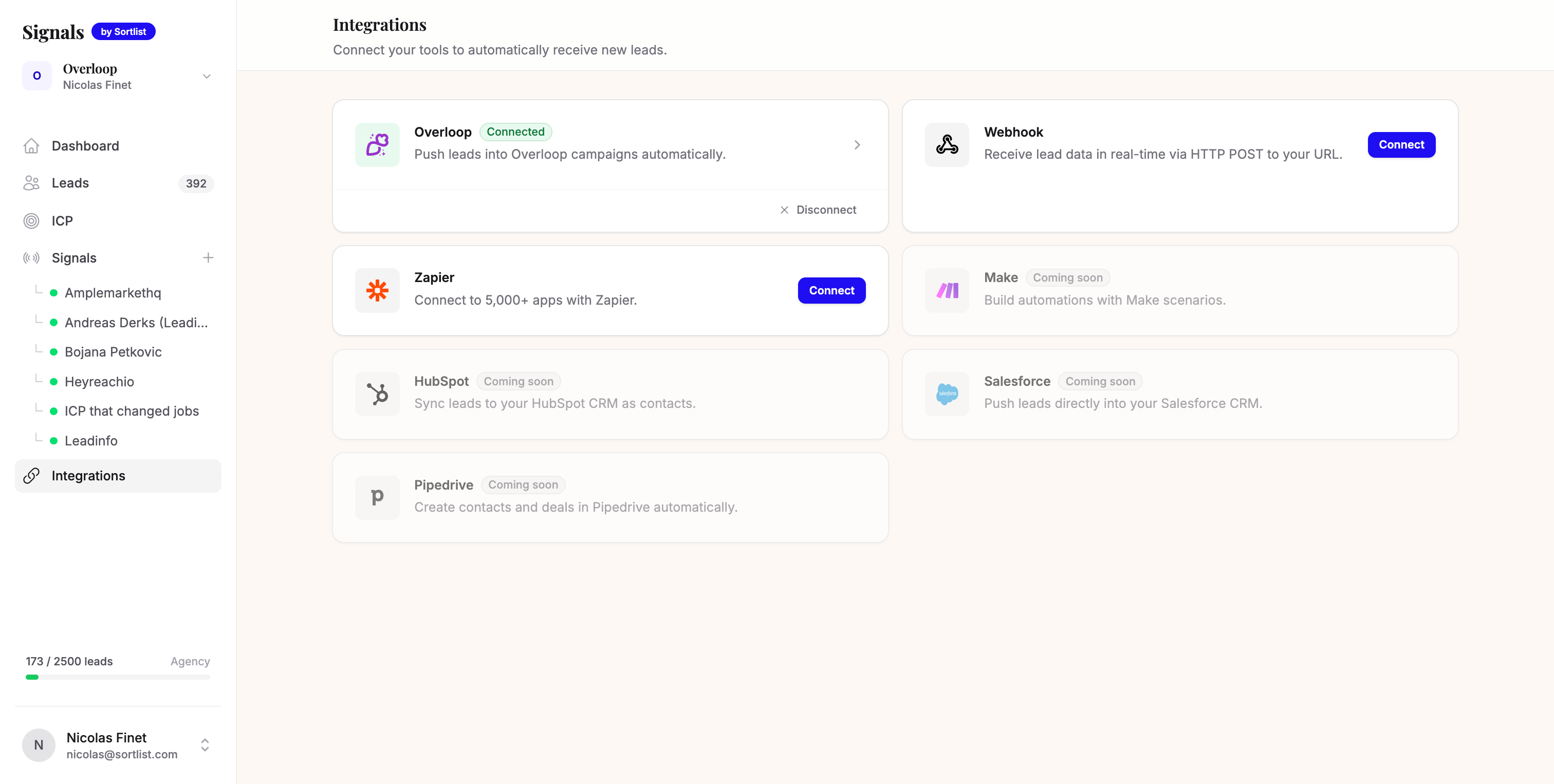Click the Make card title
Viewport: 1554px width, 784px height.
(x=1001, y=277)
